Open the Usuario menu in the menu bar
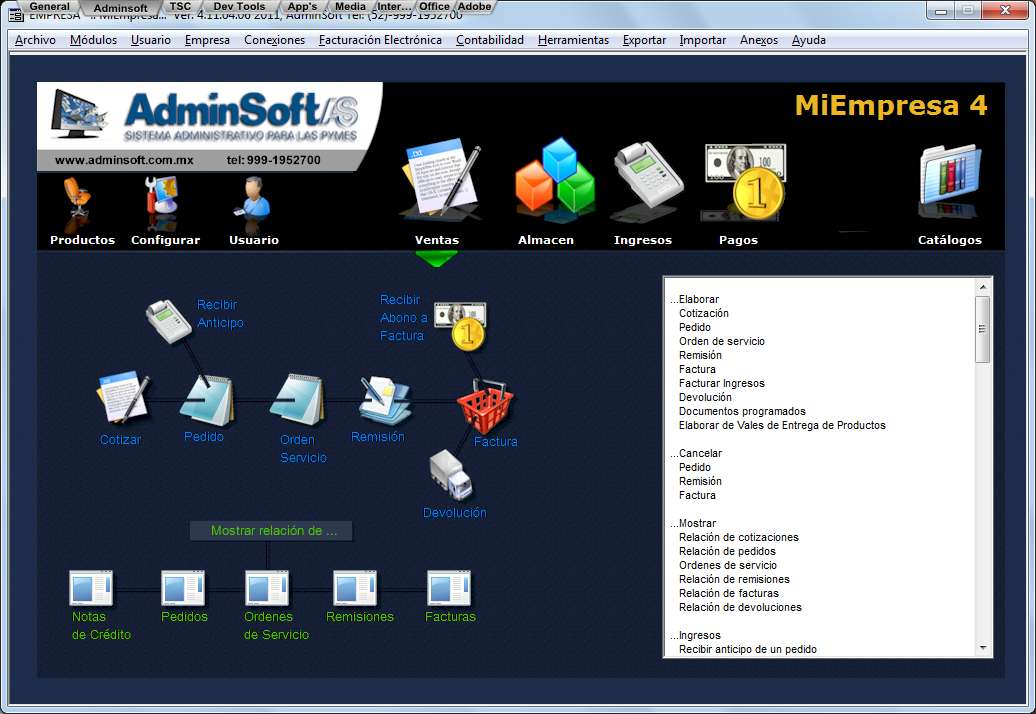Image resolution: width=1036 pixels, height=714 pixels. coord(151,40)
